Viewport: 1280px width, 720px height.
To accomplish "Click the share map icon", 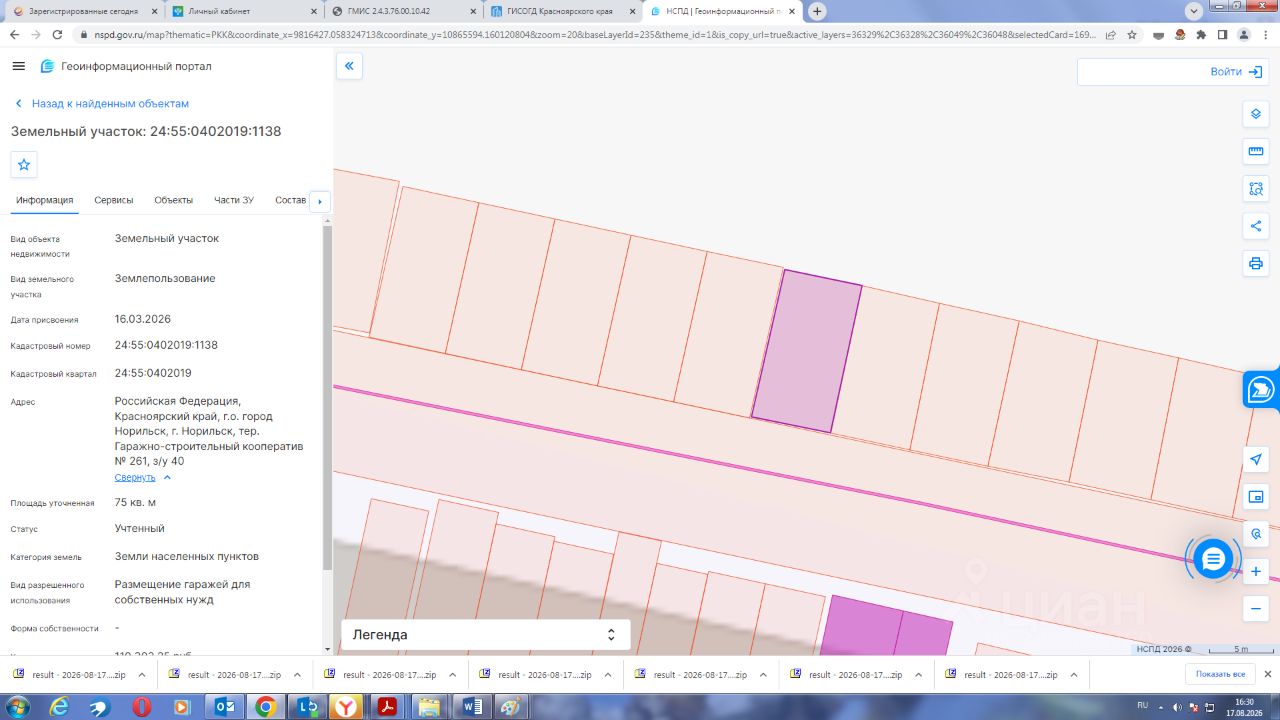I will (1256, 226).
